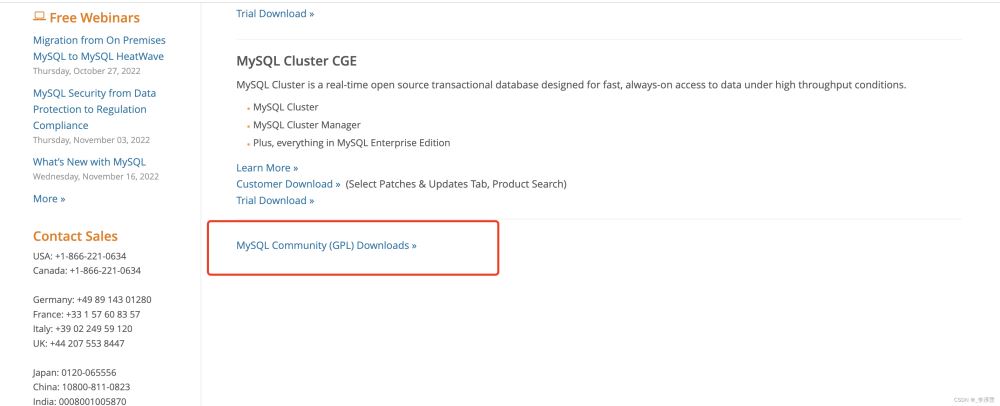
Task: Click the Contact Sales heading
Action: coord(75,237)
